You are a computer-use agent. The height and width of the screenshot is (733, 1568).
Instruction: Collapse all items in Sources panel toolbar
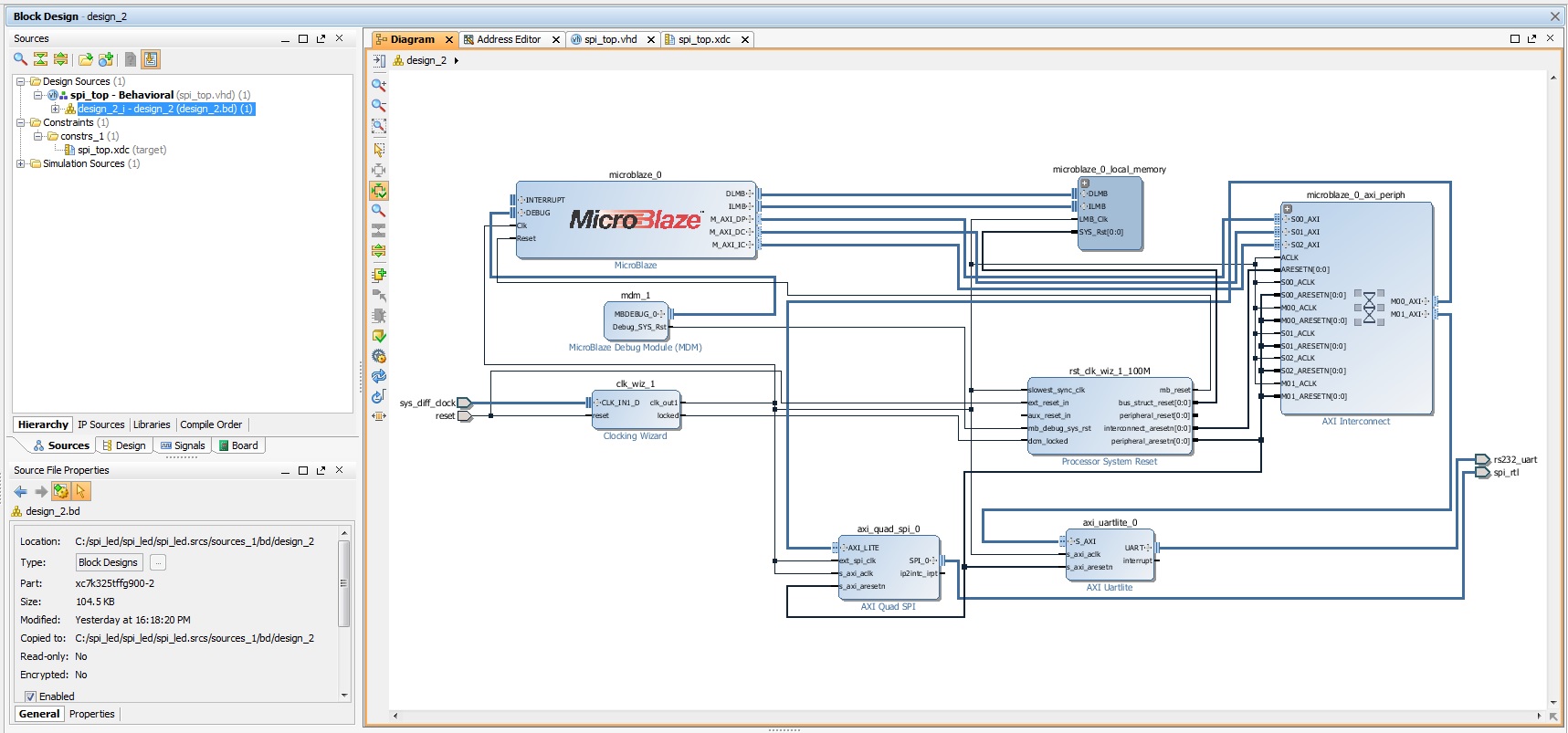[x=40, y=59]
